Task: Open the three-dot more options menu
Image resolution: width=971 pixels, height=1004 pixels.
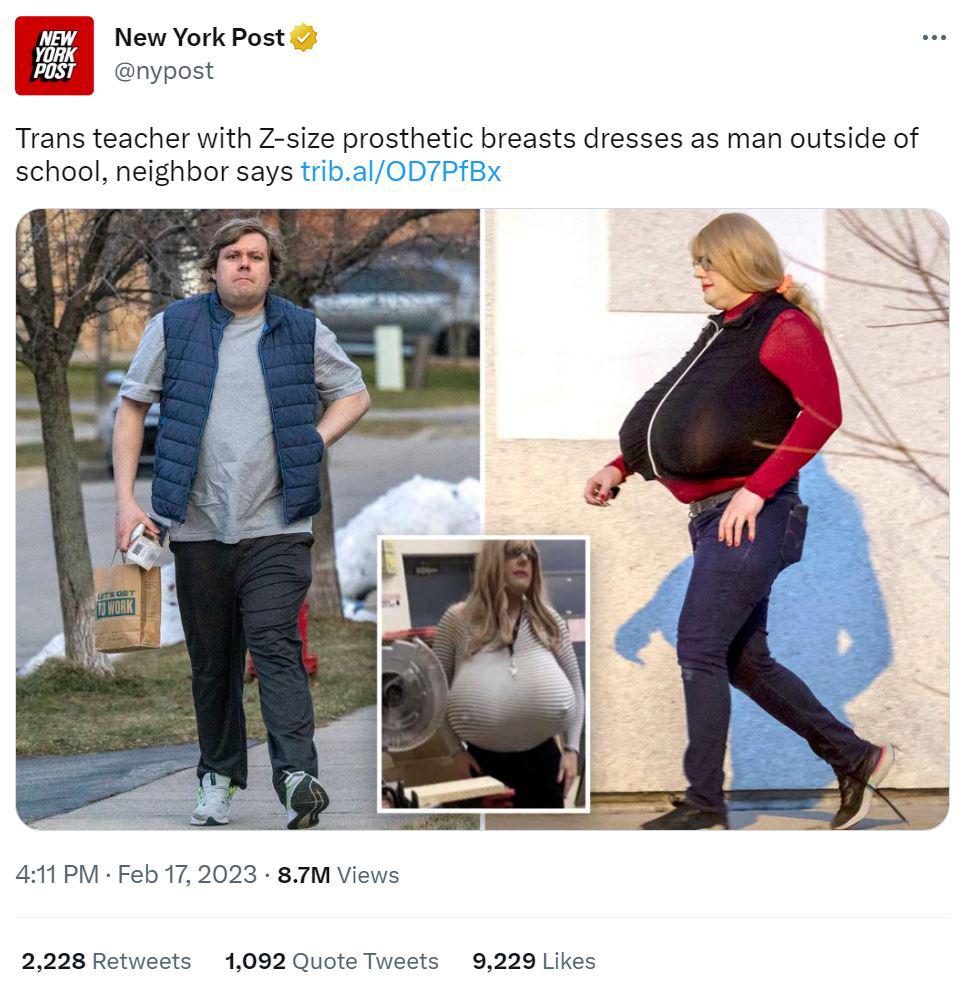Action: point(934,38)
